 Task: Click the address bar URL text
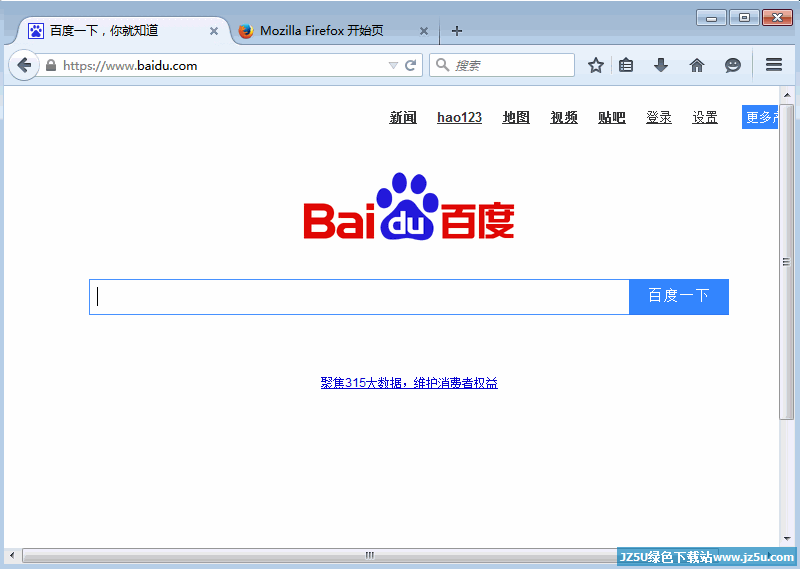[130, 66]
